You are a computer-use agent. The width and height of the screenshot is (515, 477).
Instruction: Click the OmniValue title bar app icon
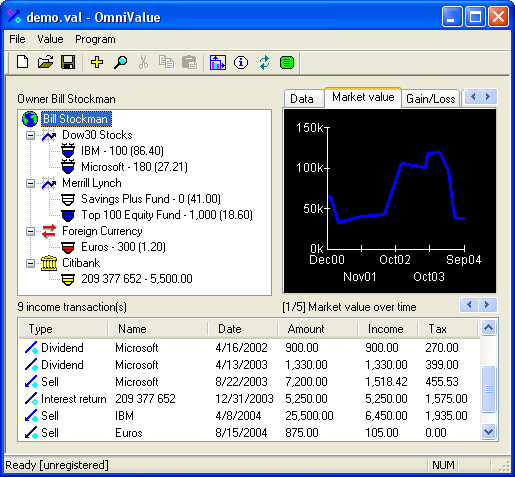click(x=14, y=16)
